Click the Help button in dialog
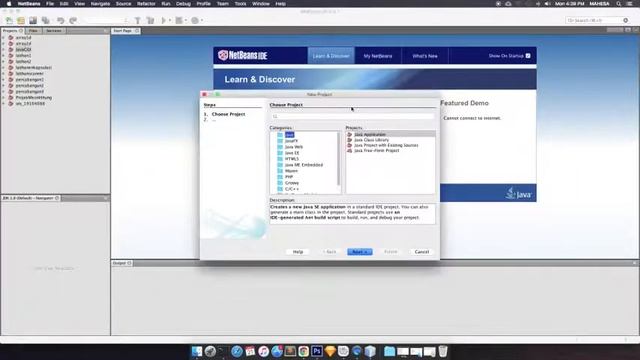The width and height of the screenshot is (640, 360). [298, 252]
